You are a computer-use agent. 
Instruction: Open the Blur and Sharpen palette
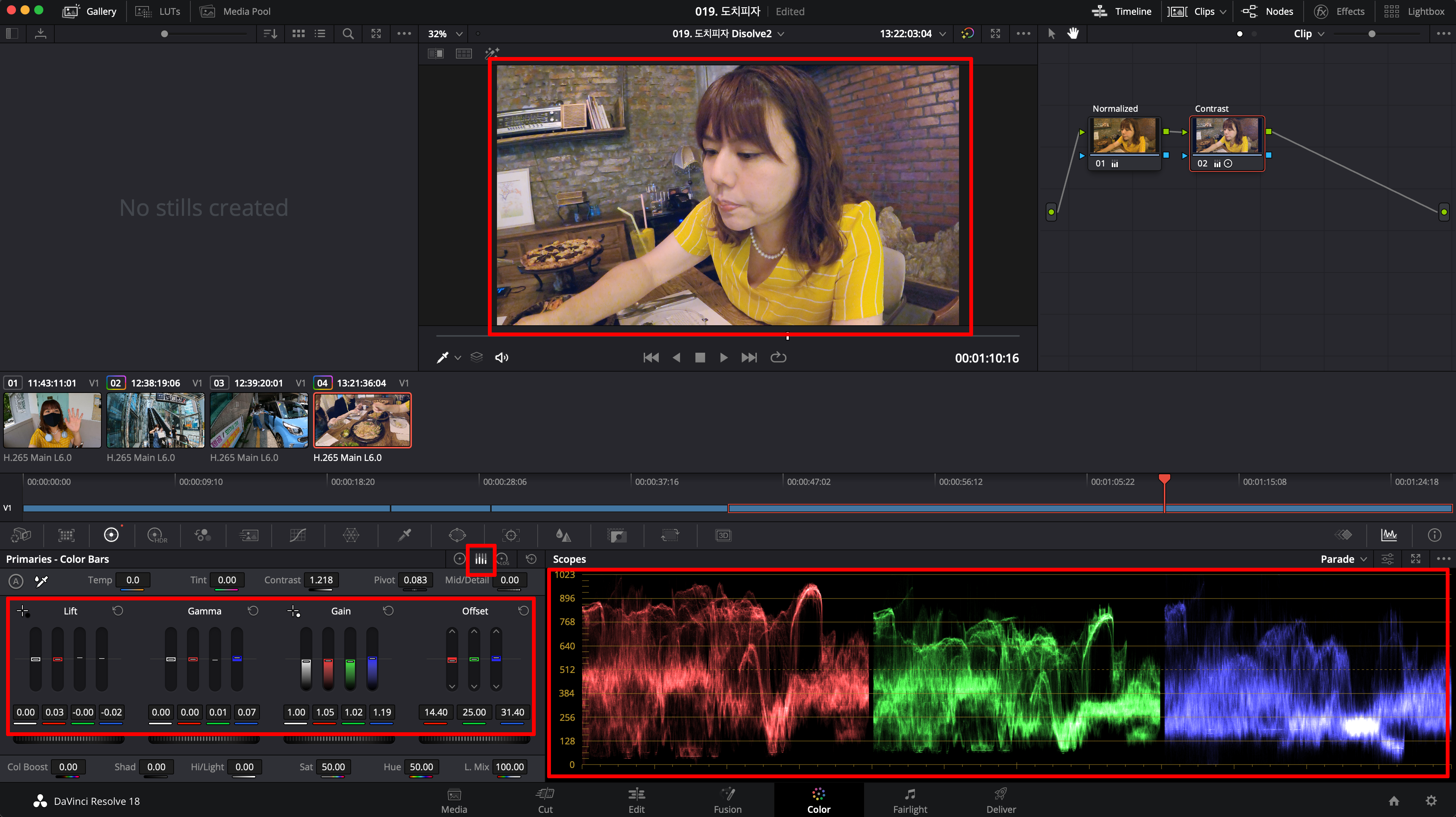(x=563, y=535)
